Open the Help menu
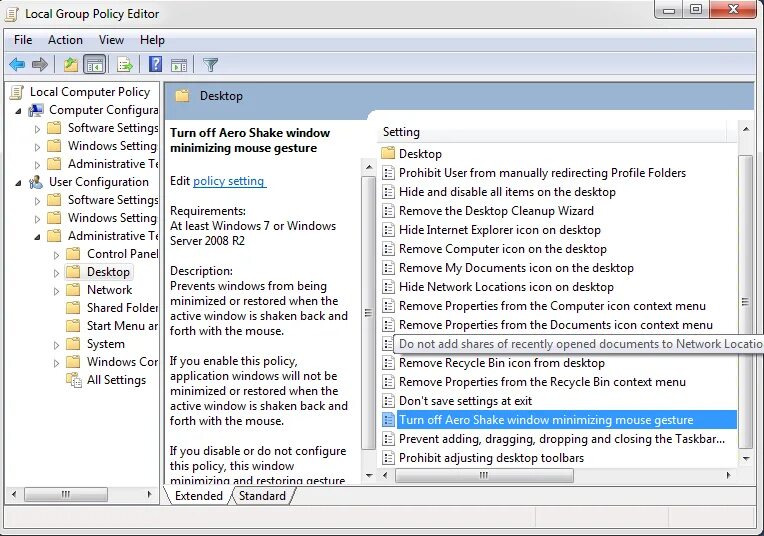Image resolution: width=764 pixels, height=536 pixels. coord(152,40)
